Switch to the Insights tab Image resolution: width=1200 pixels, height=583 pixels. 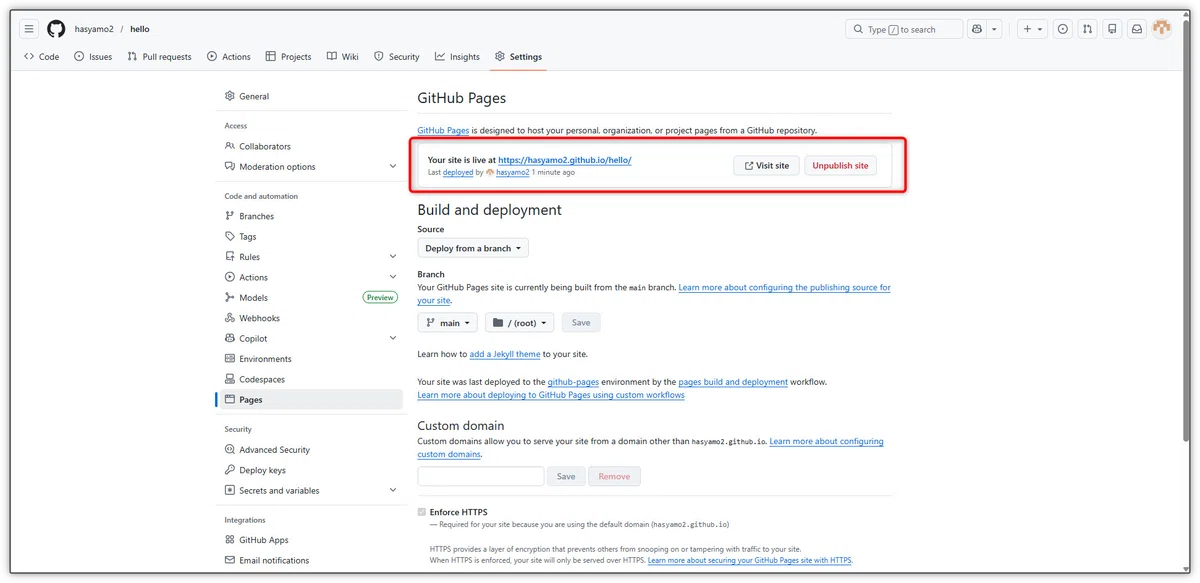point(458,57)
